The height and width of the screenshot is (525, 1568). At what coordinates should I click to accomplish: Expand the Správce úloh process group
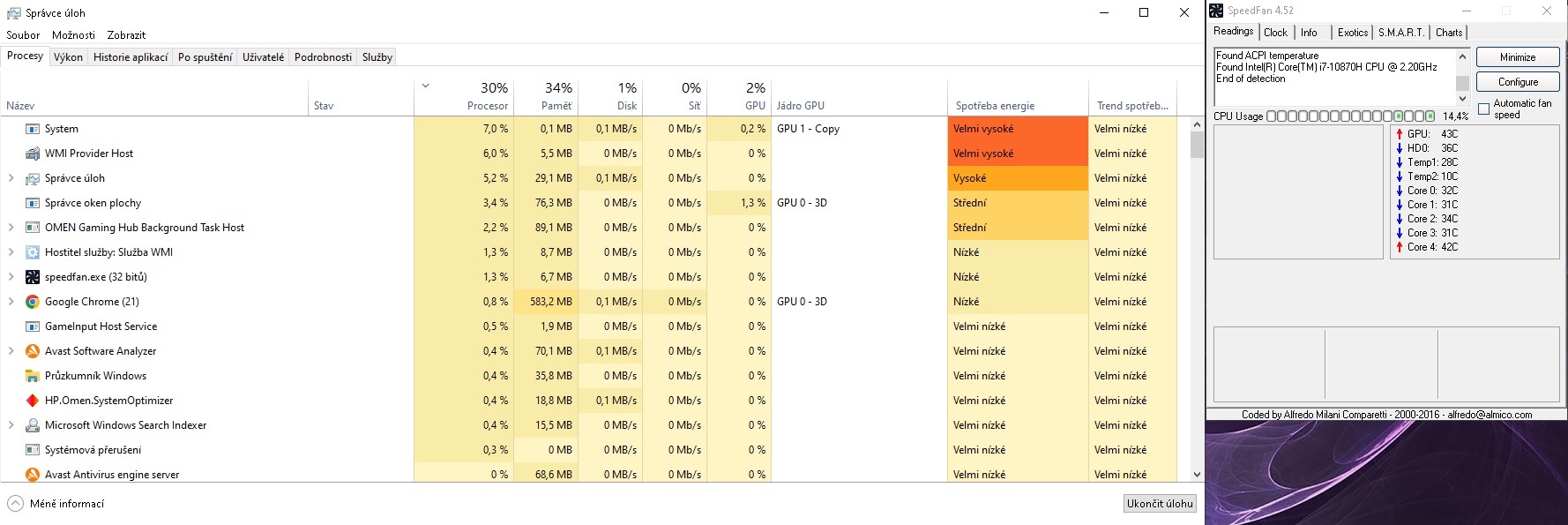point(11,178)
